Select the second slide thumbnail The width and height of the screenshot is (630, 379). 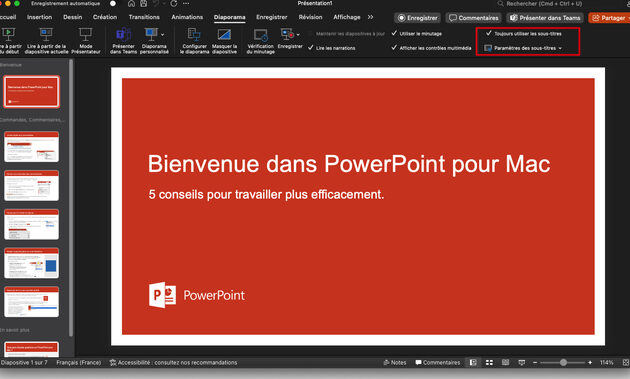(31, 147)
